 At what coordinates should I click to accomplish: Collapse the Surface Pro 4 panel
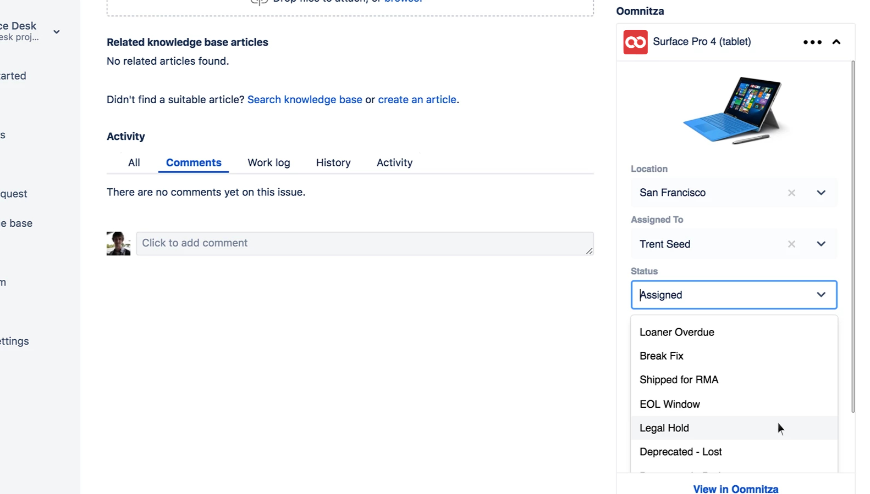coord(836,42)
